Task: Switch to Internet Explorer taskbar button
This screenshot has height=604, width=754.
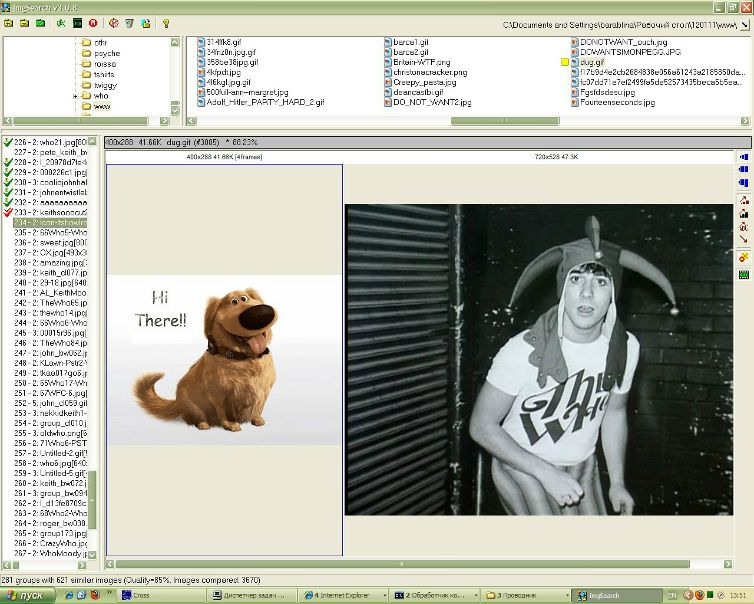Action: pos(342,595)
